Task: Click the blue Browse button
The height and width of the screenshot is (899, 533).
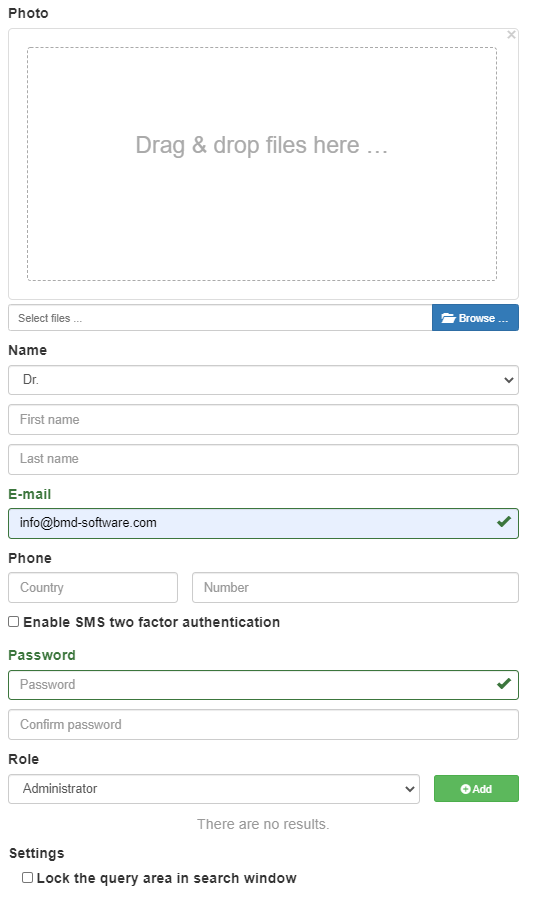Action: point(475,318)
